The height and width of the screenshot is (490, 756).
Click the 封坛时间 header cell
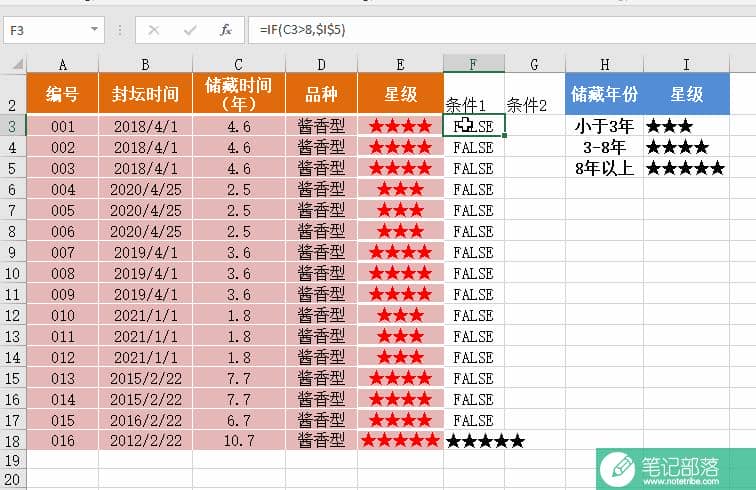(x=145, y=94)
